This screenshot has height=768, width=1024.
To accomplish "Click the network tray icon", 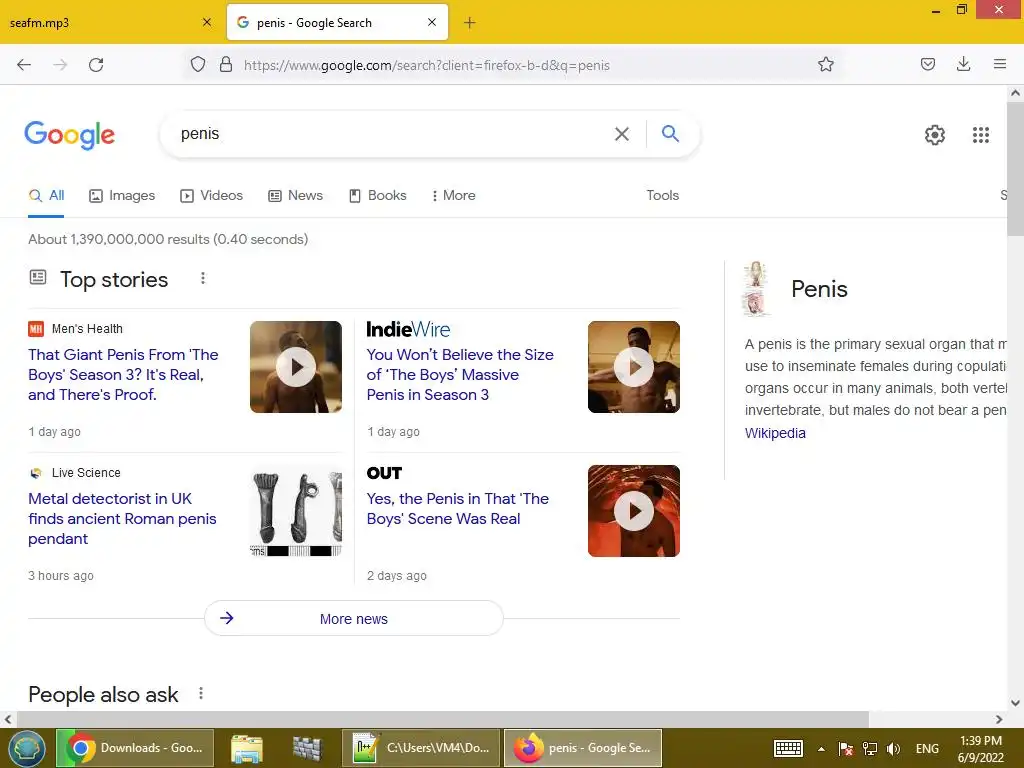I will pyautogui.click(x=870, y=749).
